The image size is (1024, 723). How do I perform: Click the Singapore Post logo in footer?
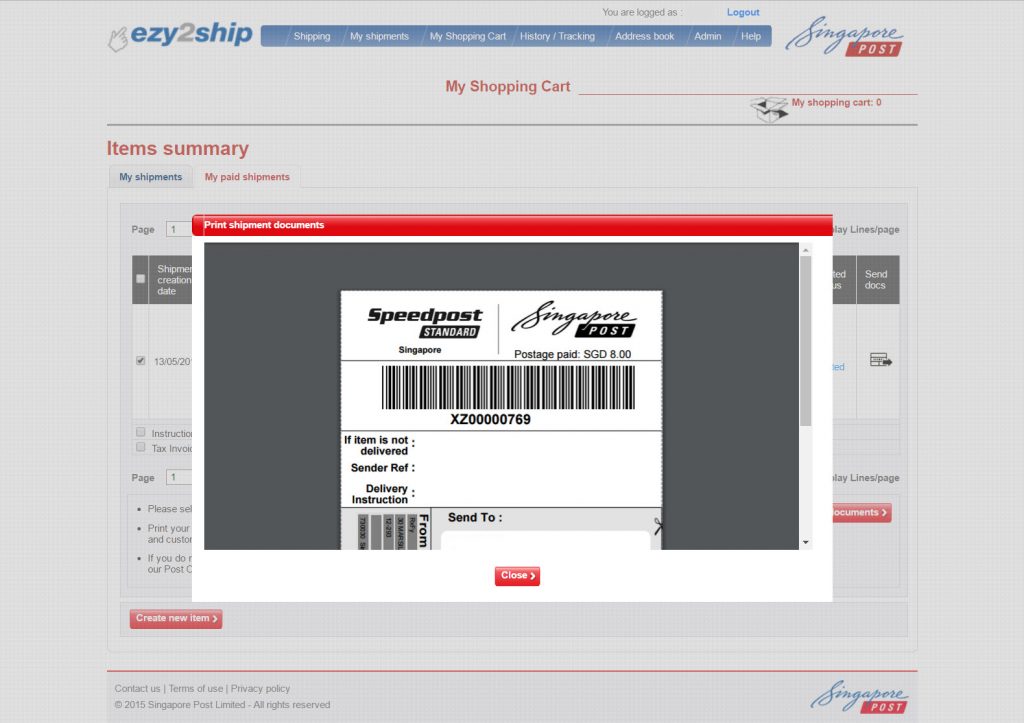859,697
